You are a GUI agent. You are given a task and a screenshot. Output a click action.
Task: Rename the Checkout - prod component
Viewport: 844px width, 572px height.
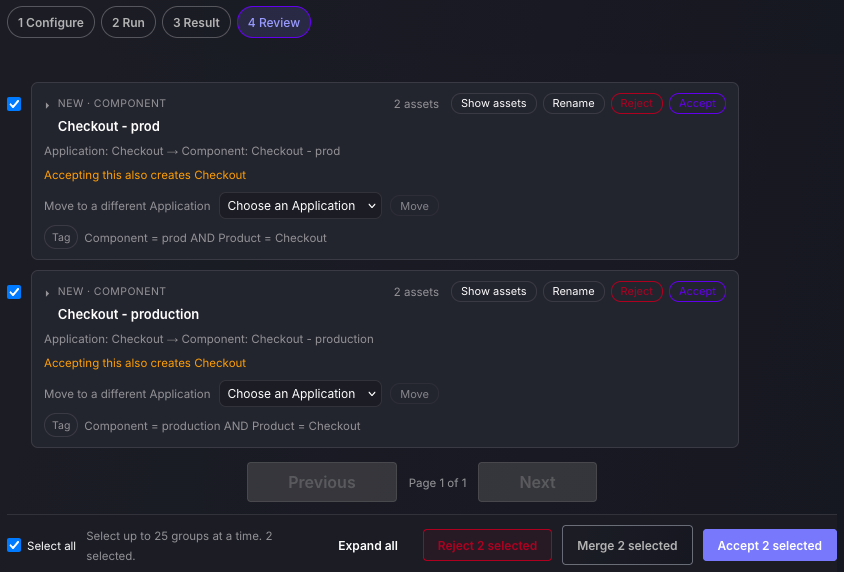click(x=573, y=103)
